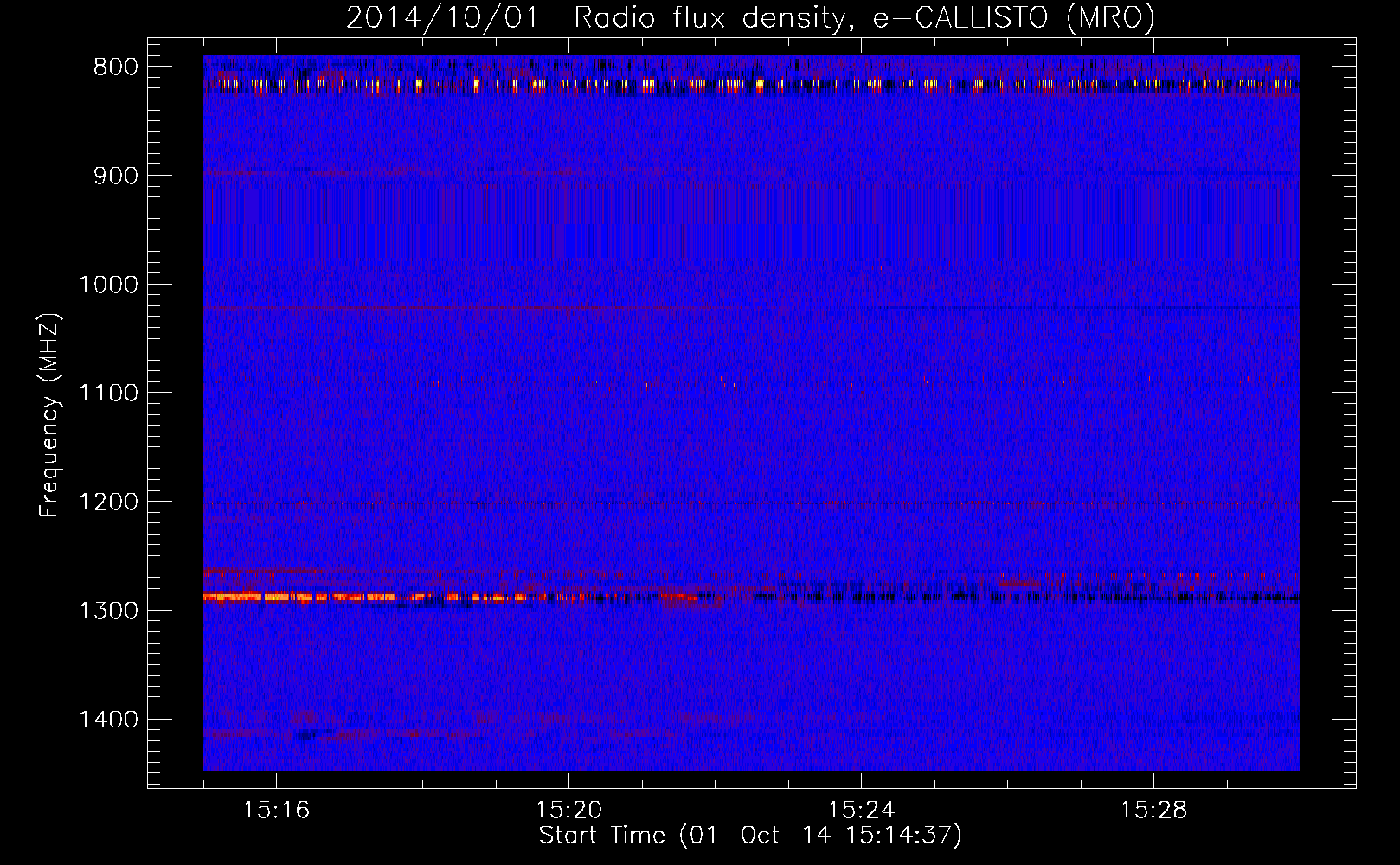Click the 15:16 time axis label

(276, 811)
